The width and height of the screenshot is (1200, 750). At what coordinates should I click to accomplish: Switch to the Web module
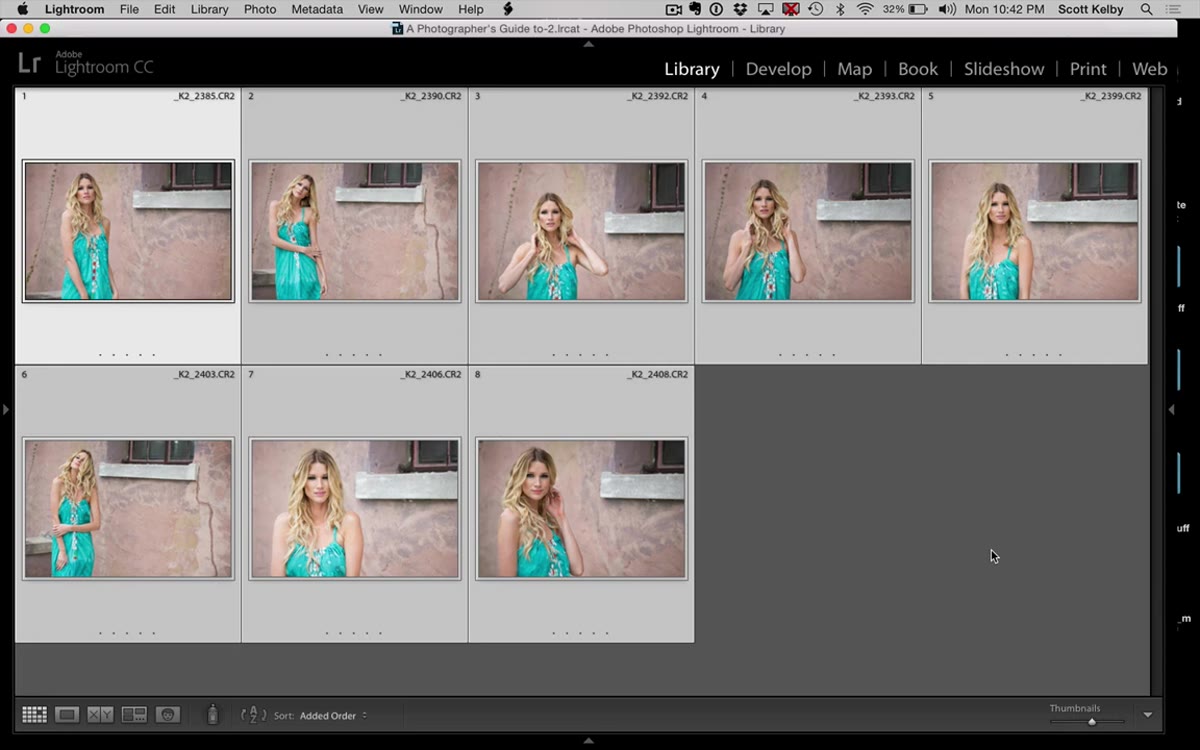tap(1149, 69)
